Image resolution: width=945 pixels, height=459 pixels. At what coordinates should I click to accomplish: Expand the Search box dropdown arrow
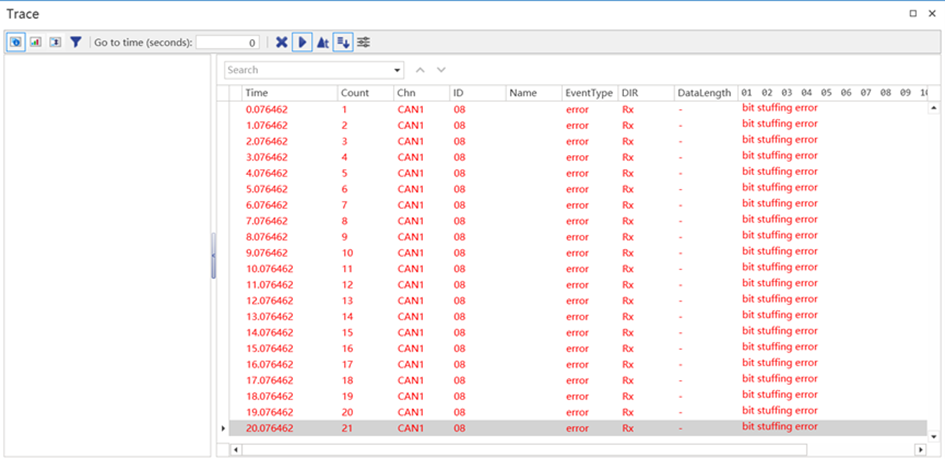(x=398, y=70)
